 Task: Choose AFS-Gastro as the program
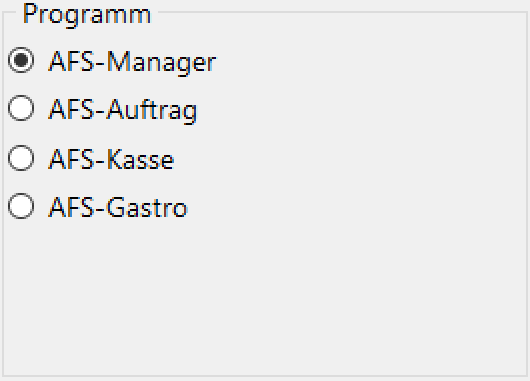point(21,206)
